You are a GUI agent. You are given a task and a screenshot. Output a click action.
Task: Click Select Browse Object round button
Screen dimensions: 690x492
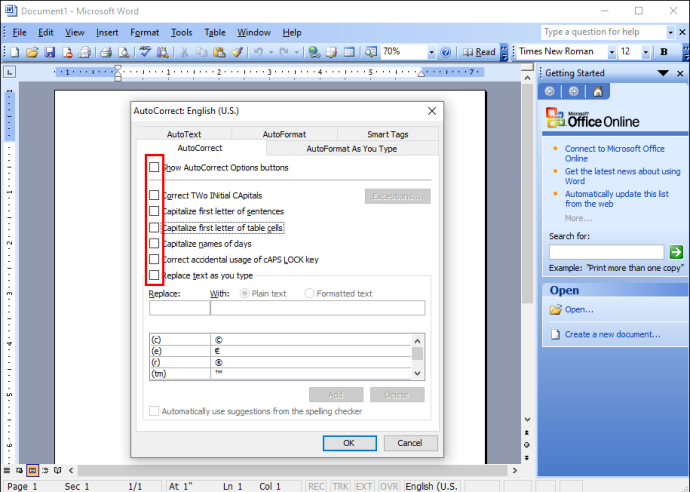coord(527,445)
